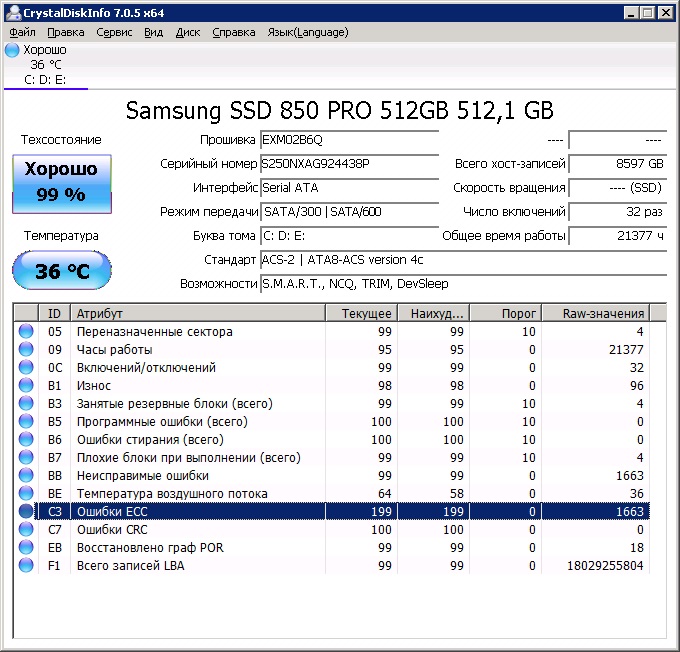This screenshot has width=680, height=652.
Task: Click the Наихуд... column header
Action: pos(434,313)
